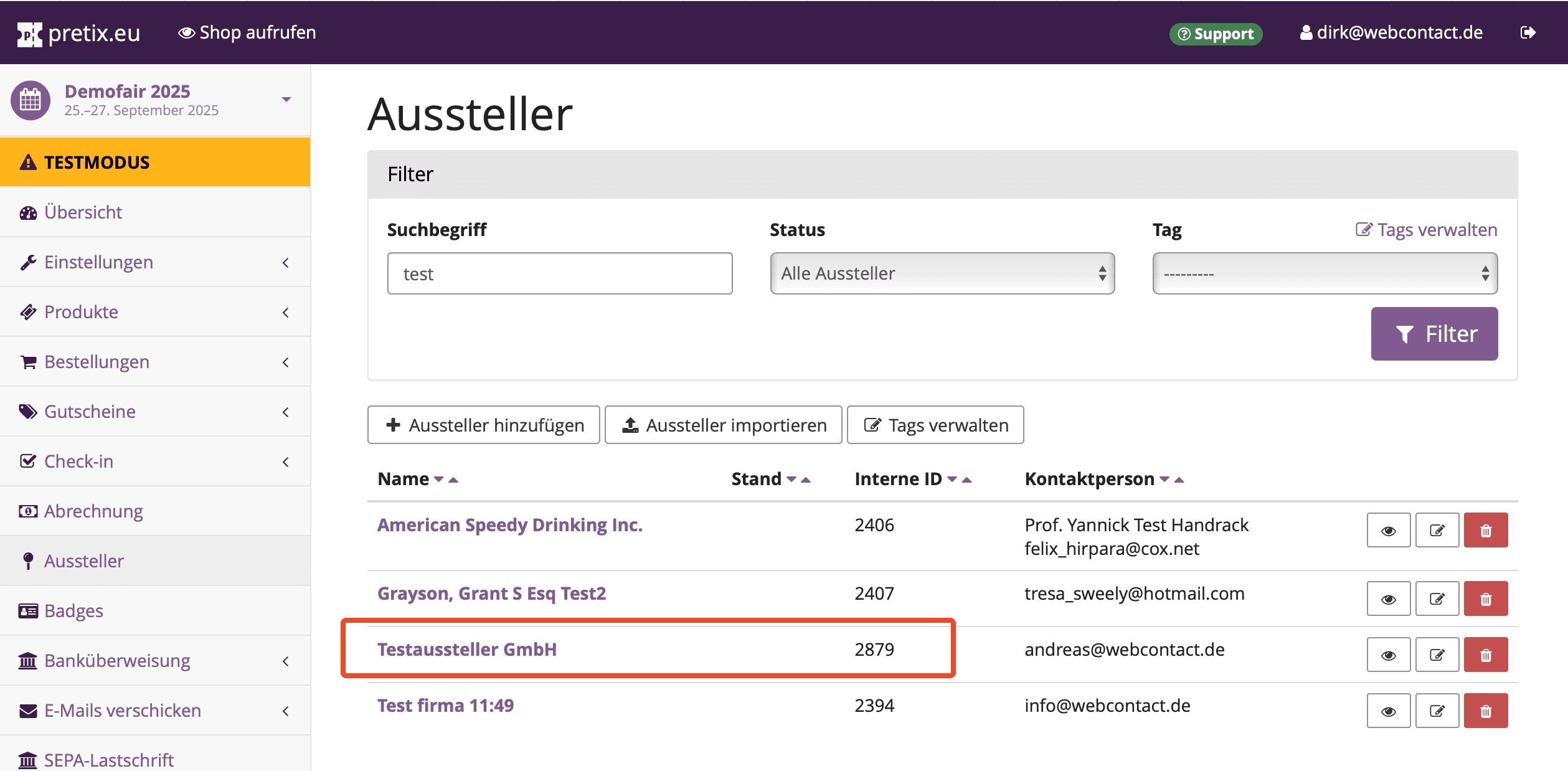Click the Gutscheine tags icon

point(28,412)
